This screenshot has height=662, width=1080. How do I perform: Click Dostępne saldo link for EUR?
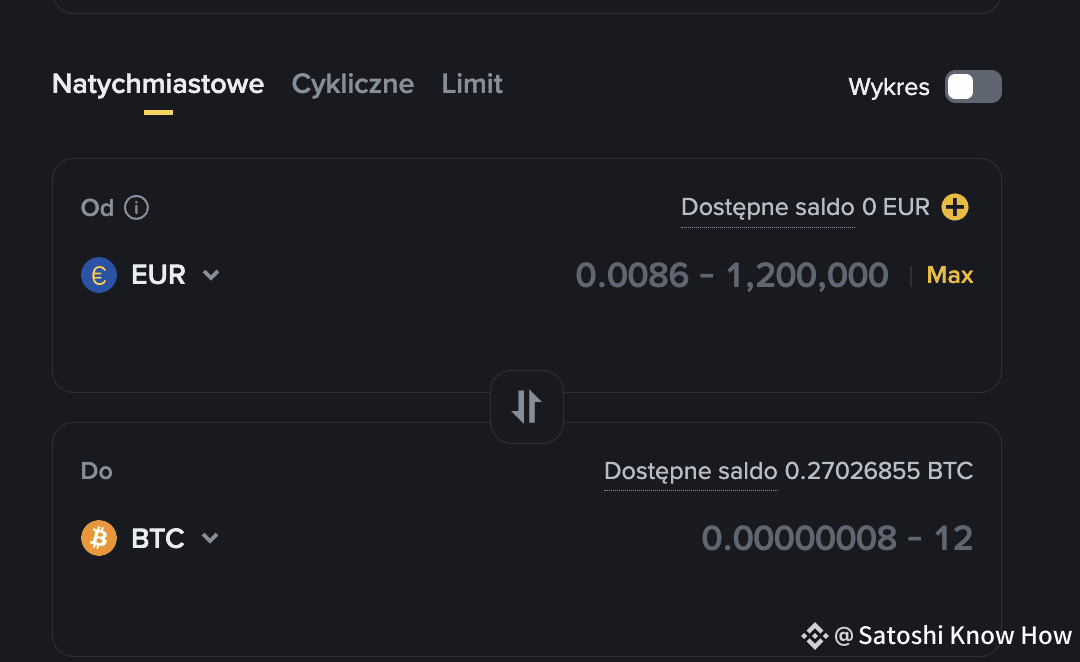[767, 207]
